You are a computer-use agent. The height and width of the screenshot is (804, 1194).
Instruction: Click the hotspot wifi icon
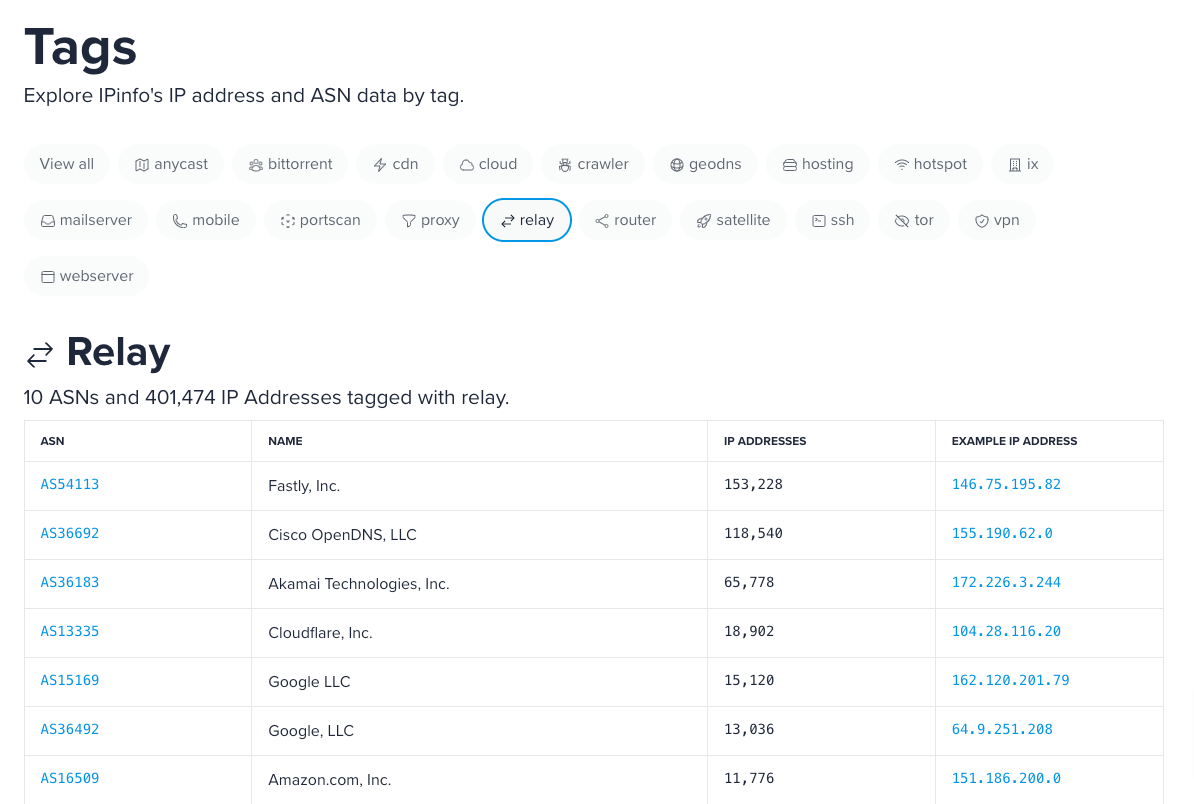(x=902, y=165)
